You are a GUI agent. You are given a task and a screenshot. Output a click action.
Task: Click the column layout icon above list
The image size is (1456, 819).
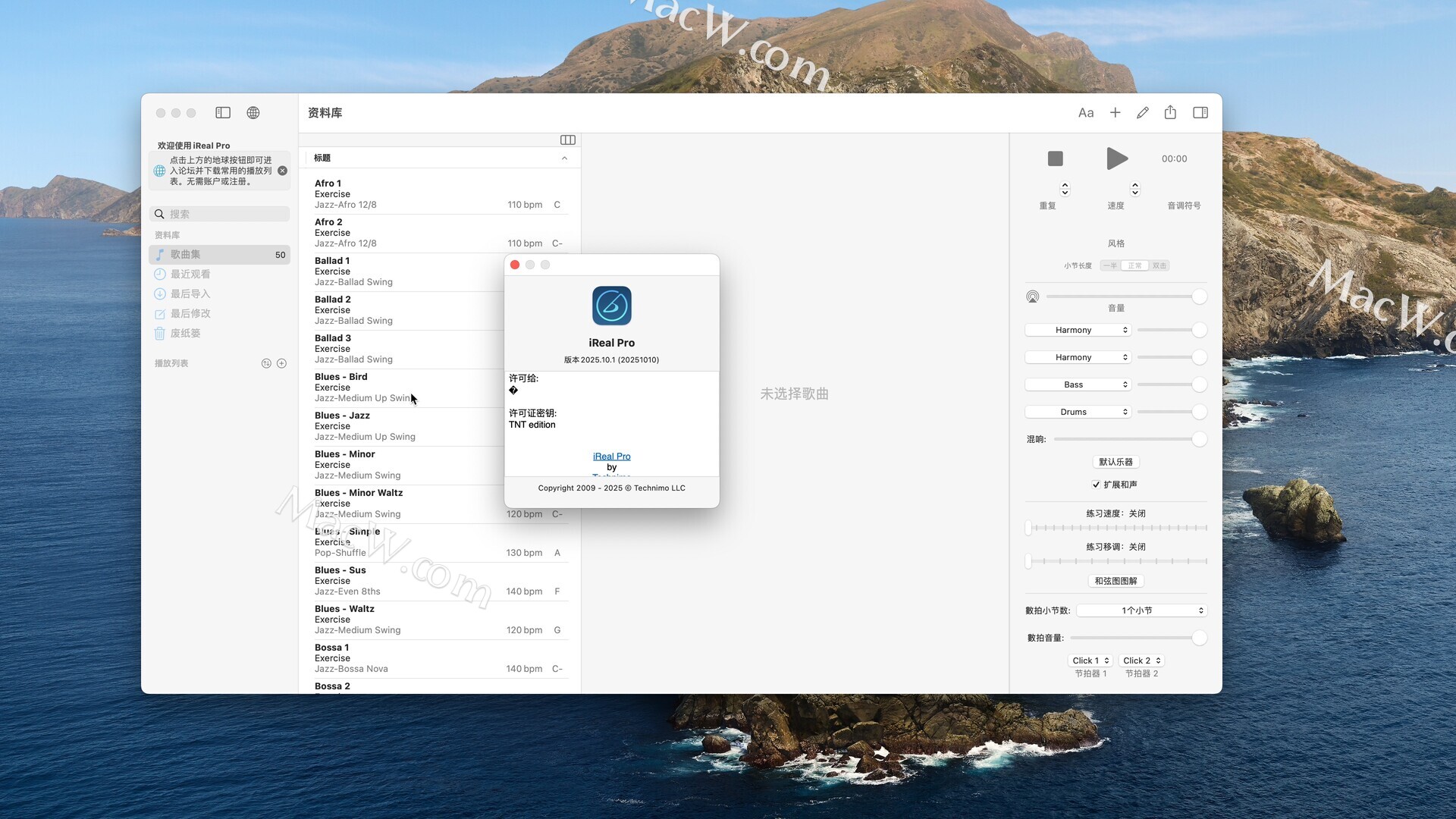567,140
